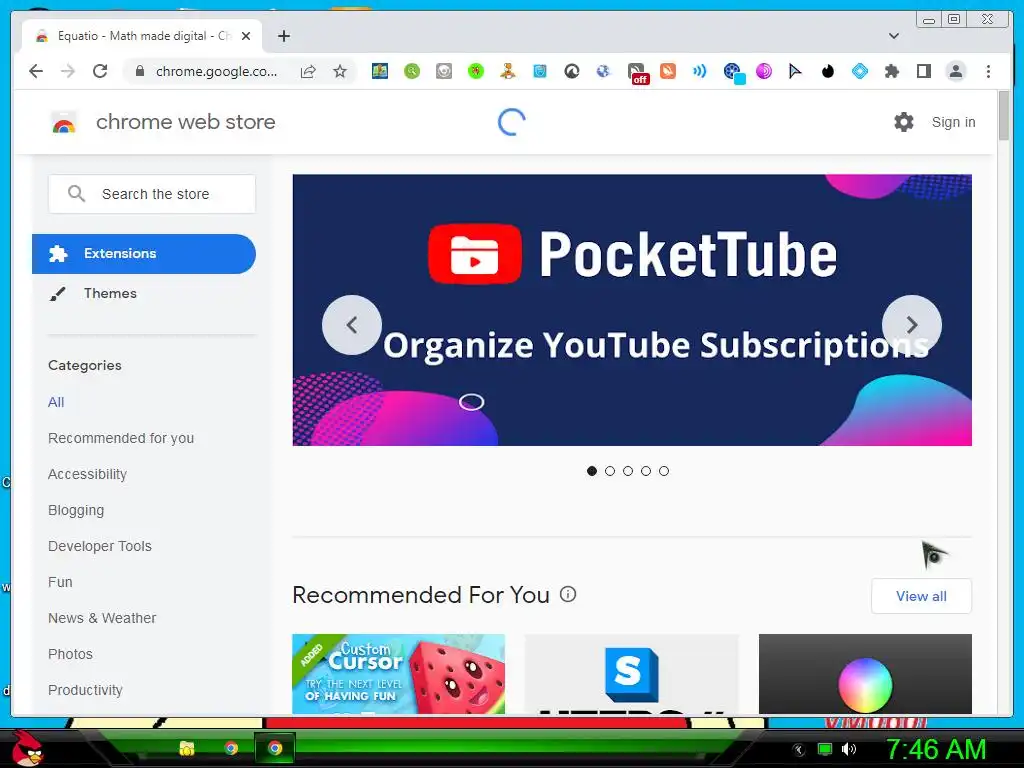Image resolution: width=1024 pixels, height=768 pixels.
Task: Open the map picture extension icon
Action: coord(379,71)
